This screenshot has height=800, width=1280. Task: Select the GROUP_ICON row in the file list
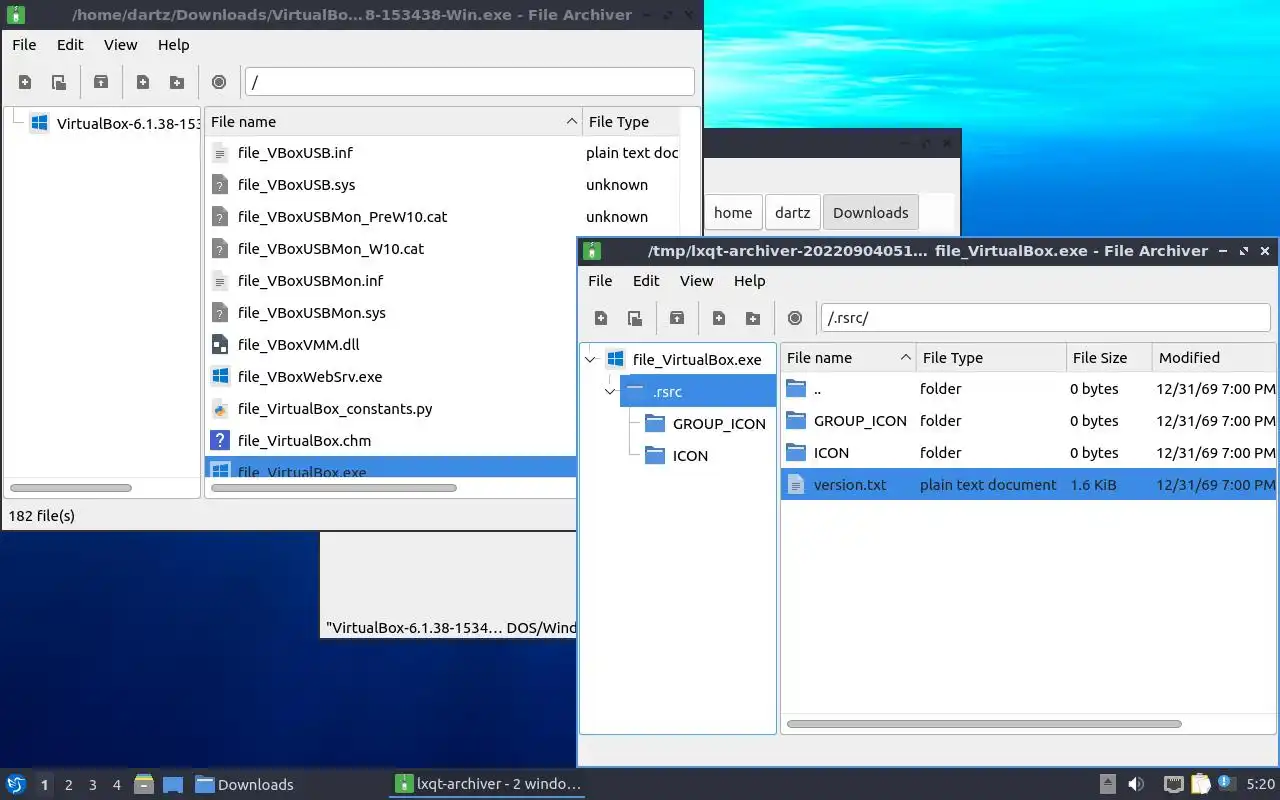click(x=1028, y=420)
